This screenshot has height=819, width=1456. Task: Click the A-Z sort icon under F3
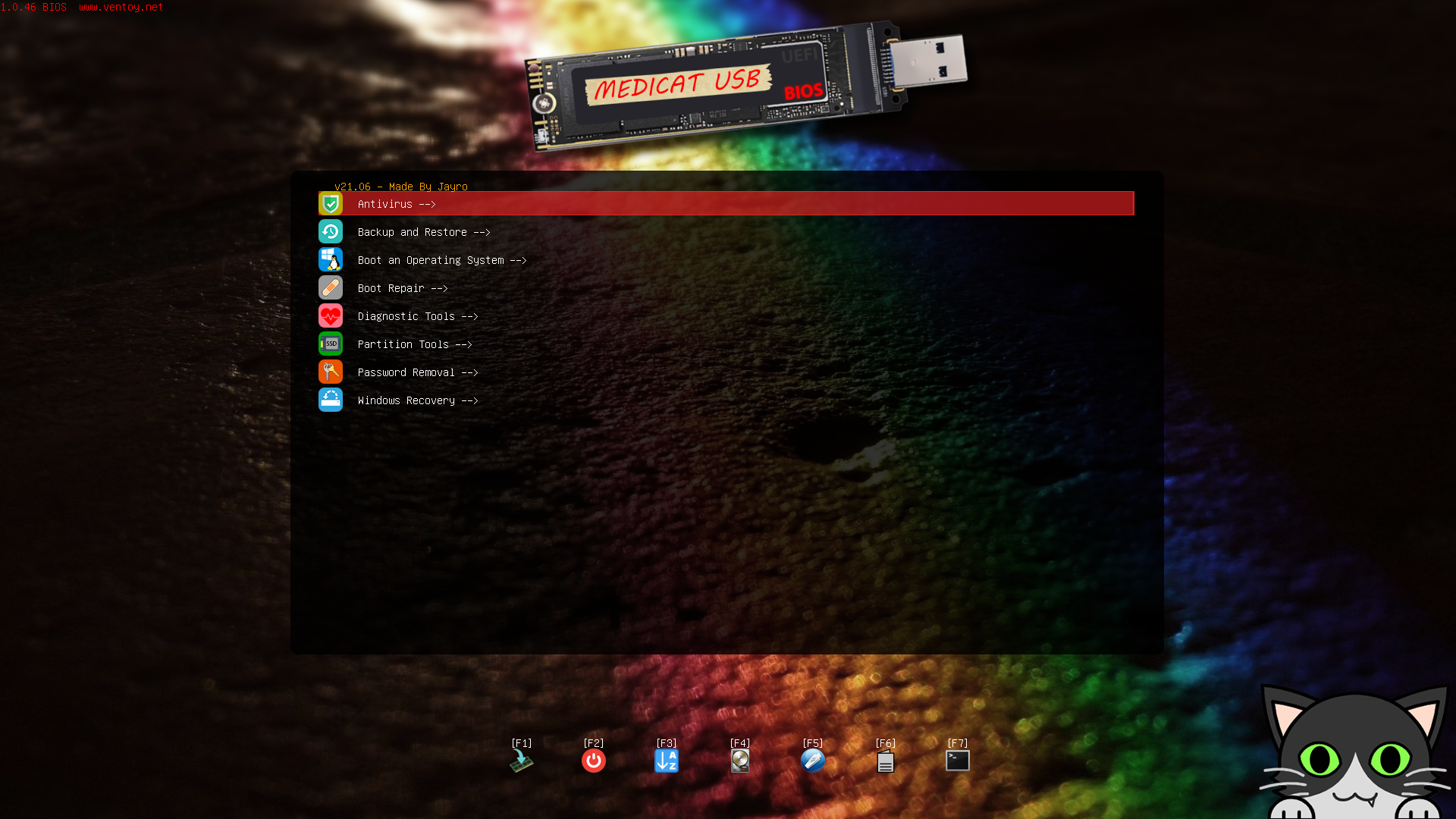(x=667, y=761)
